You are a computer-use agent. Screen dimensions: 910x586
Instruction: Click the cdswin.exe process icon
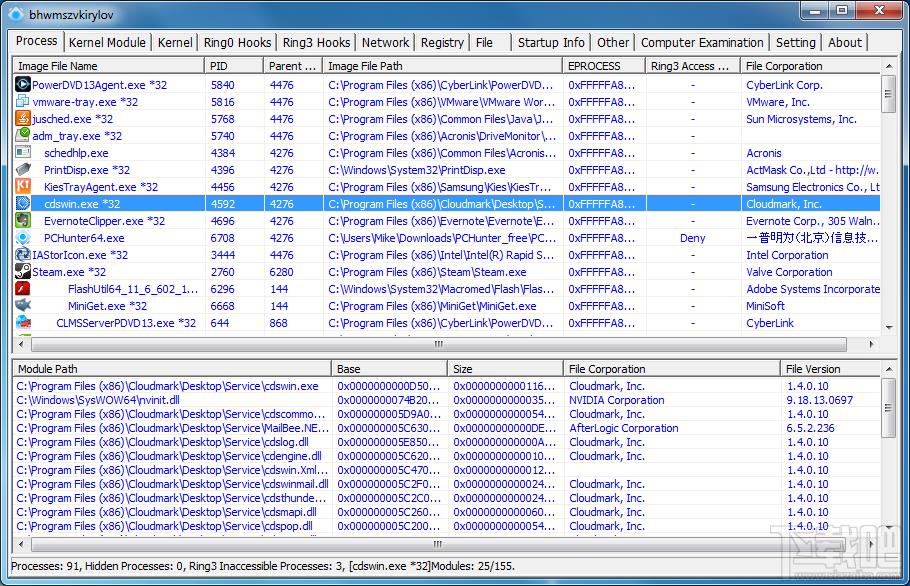[x=23, y=204]
